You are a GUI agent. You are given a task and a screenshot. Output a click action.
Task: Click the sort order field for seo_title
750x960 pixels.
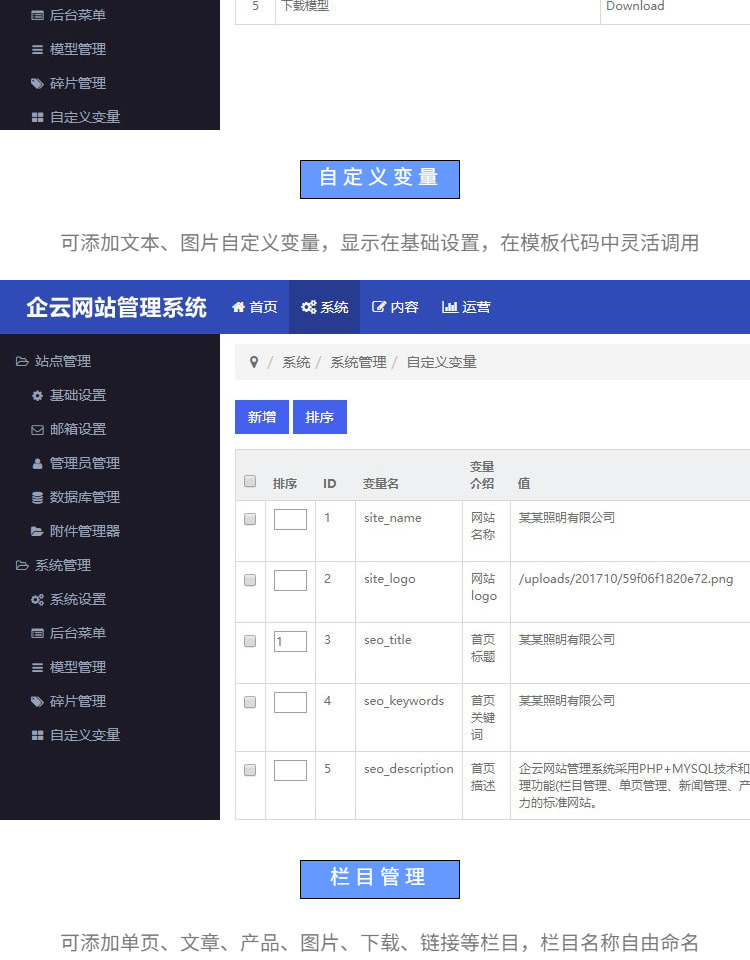tap(290, 641)
